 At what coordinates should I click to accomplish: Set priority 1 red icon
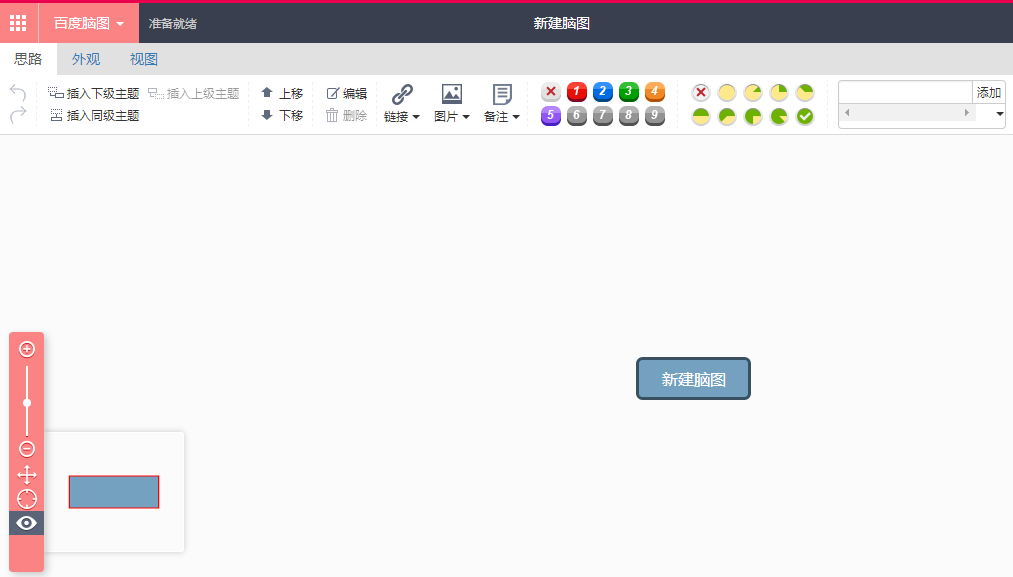tap(577, 92)
